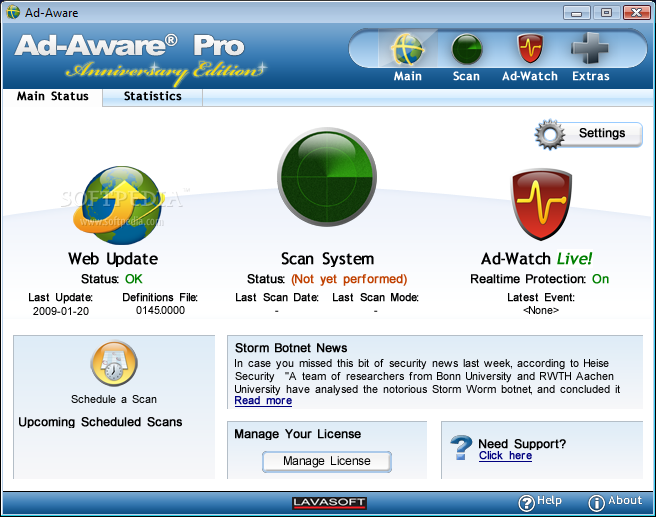The width and height of the screenshot is (656, 517).
Task: Click the definitions file value 0145.0000
Action: (x=160, y=310)
